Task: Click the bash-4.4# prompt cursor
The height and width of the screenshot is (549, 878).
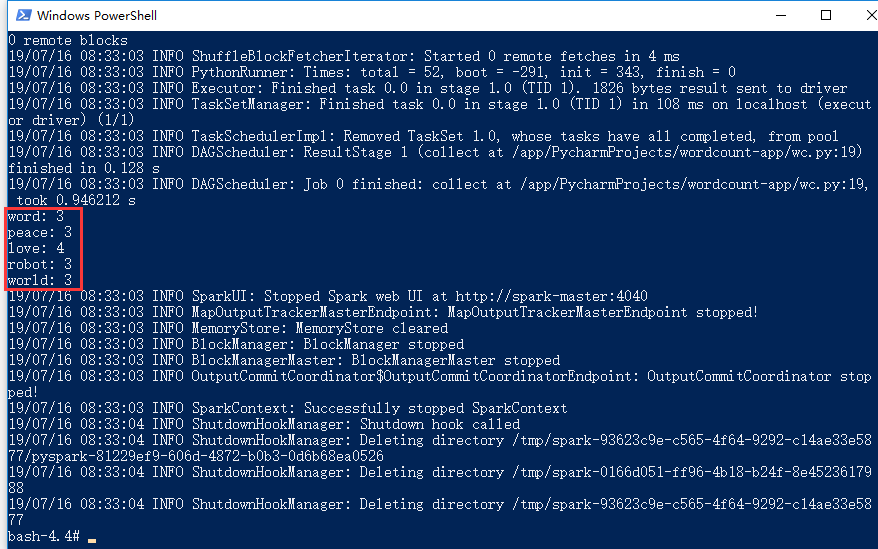Action: 92,538
